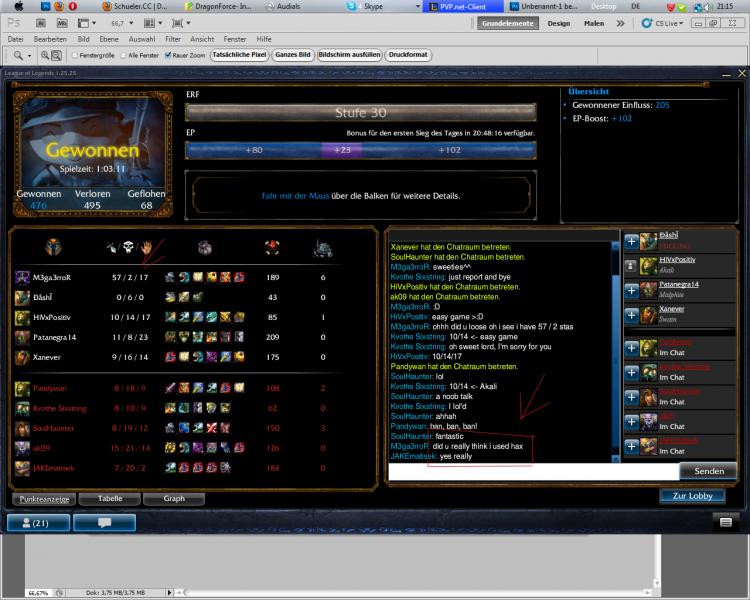Open the Bearbeiten menu
This screenshot has height=600, width=750.
click(50, 39)
